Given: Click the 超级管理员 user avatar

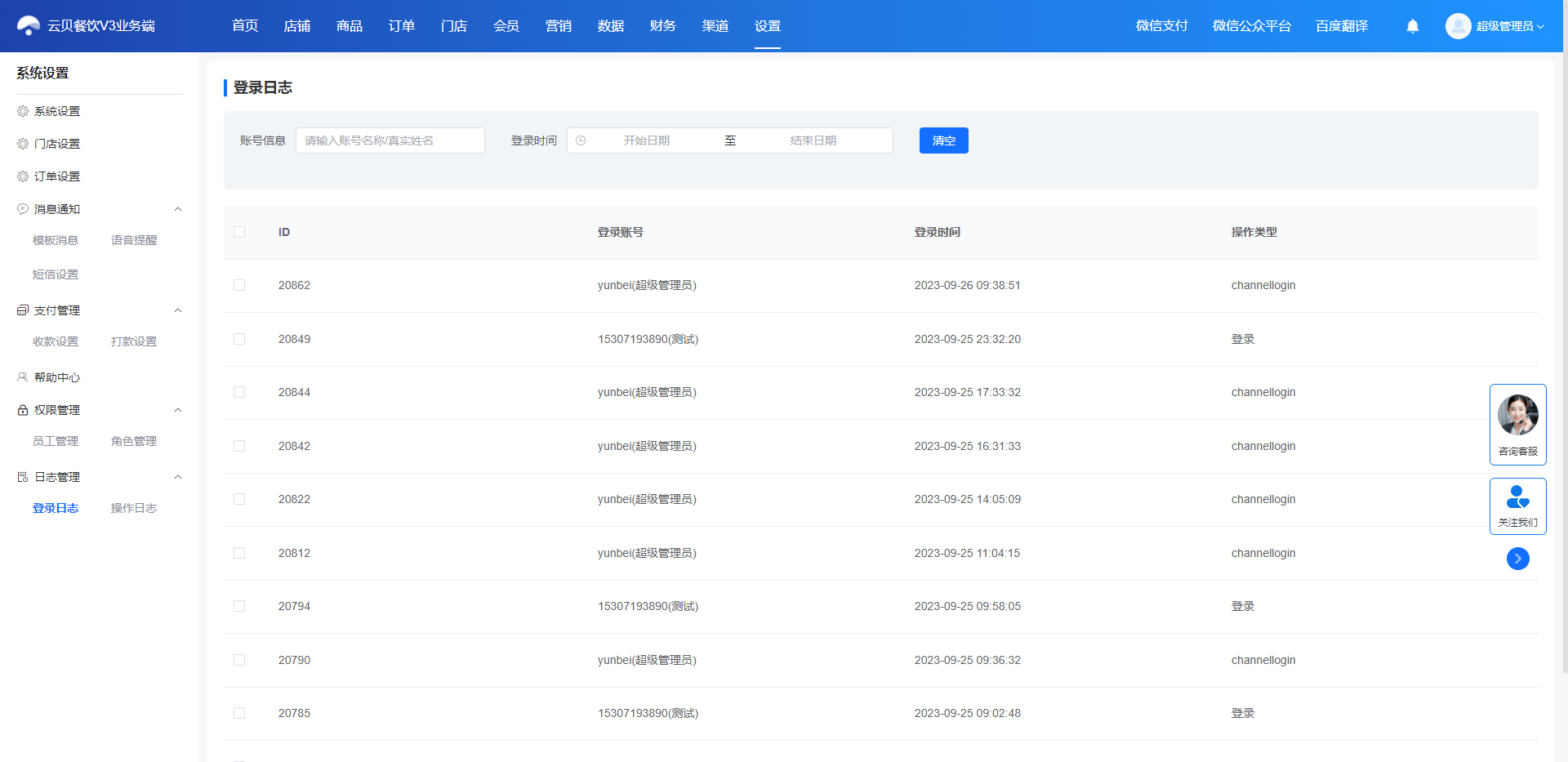Looking at the screenshot, I should pos(1458,26).
